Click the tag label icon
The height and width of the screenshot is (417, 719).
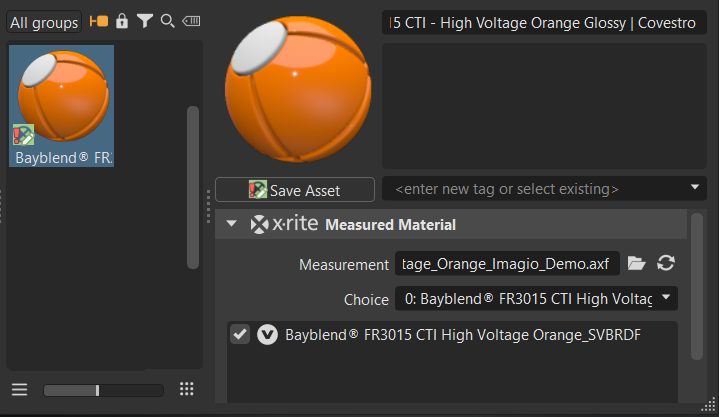[190, 21]
